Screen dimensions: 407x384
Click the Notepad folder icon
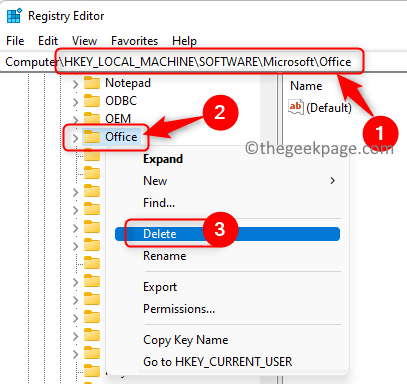click(92, 83)
